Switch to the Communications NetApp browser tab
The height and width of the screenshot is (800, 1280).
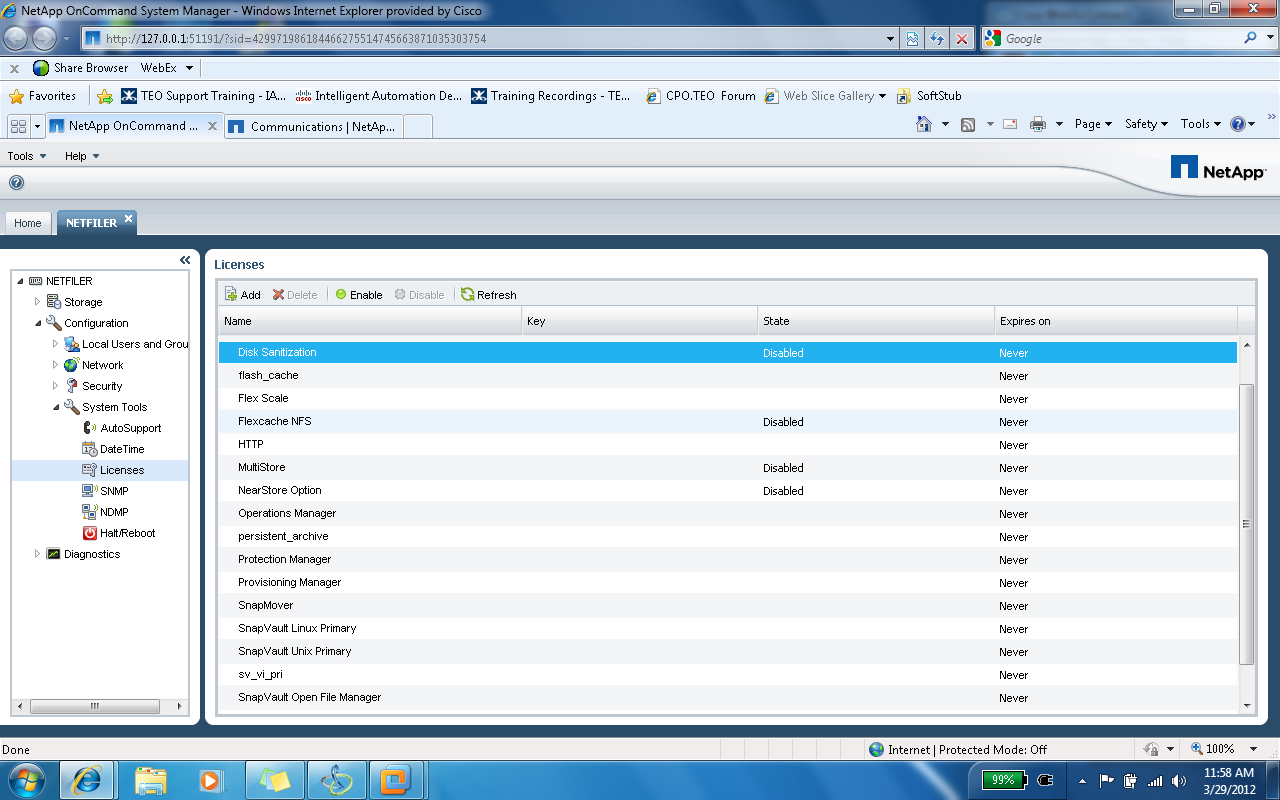click(314, 126)
